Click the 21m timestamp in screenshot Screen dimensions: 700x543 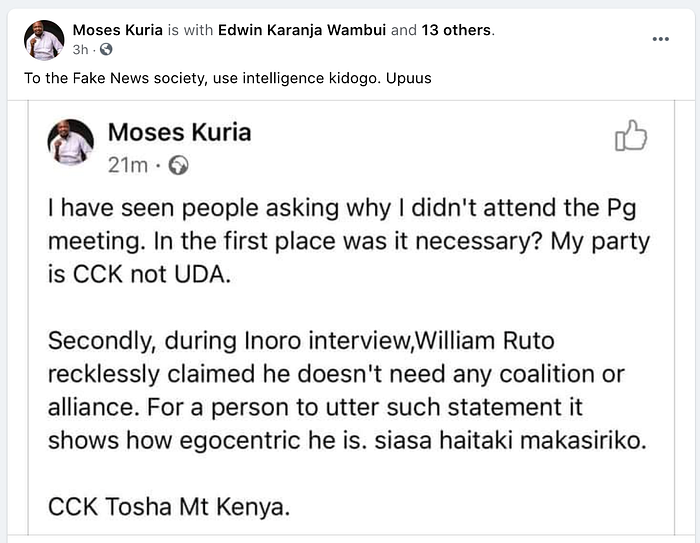(130, 164)
